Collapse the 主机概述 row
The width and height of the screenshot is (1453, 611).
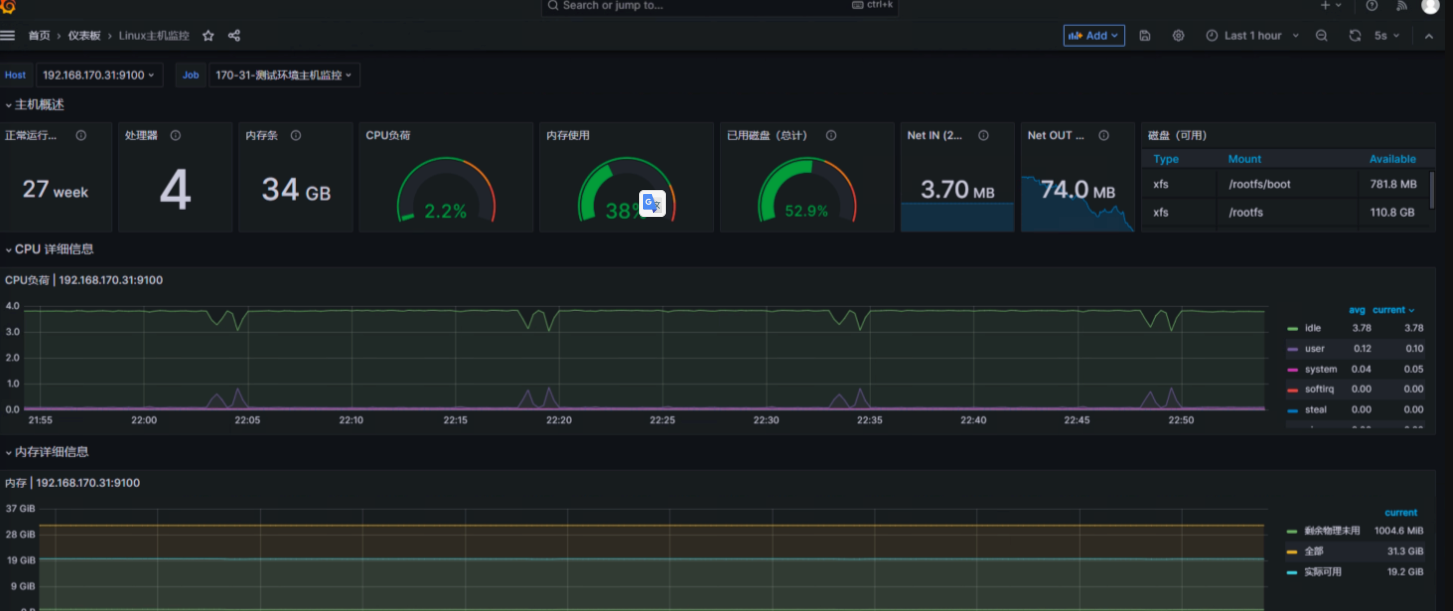point(35,105)
